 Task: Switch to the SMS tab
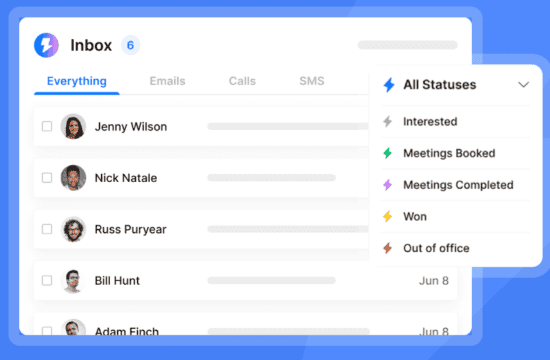point(312,81)
